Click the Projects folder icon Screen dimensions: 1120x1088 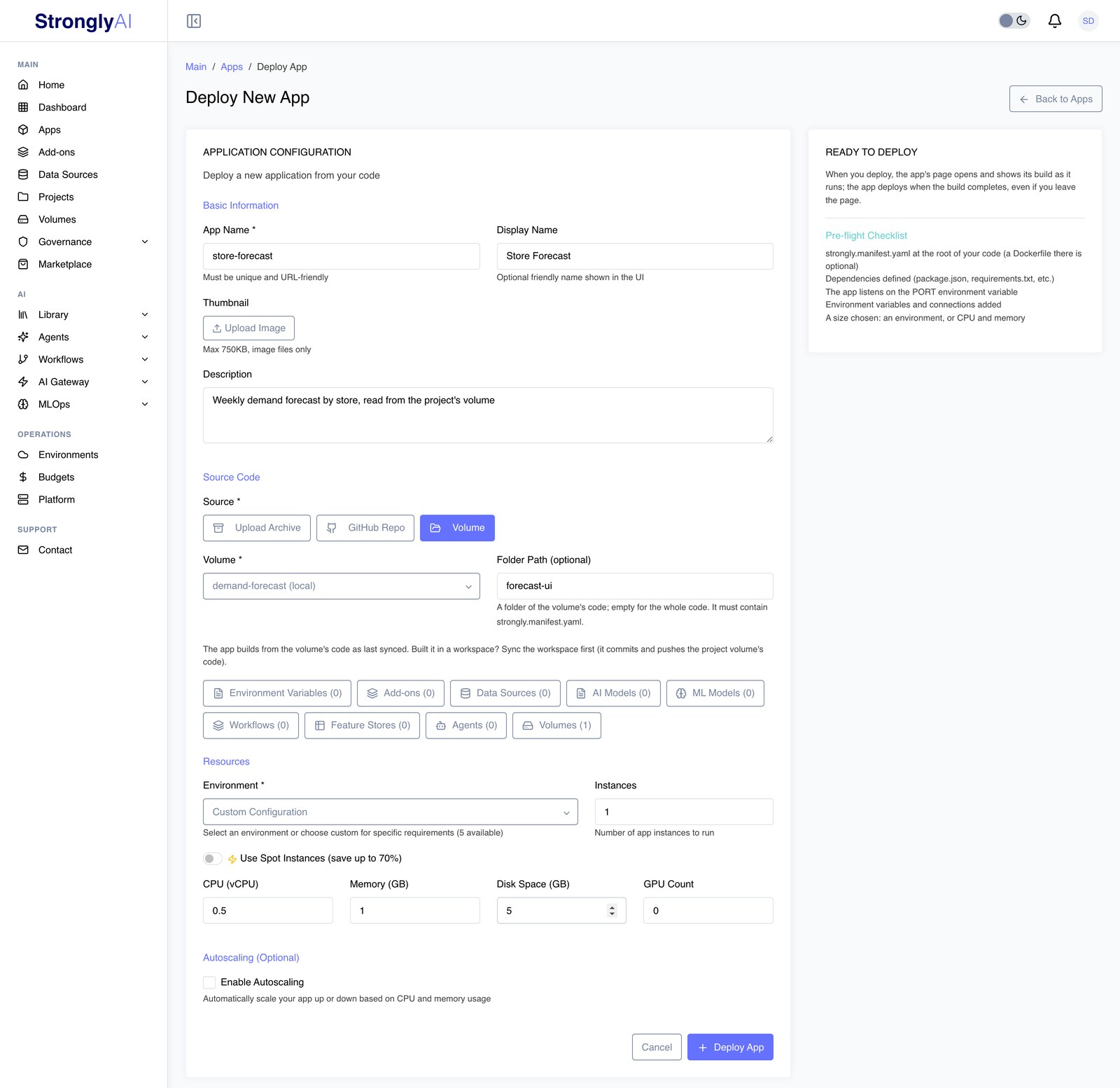coord(23,197)
